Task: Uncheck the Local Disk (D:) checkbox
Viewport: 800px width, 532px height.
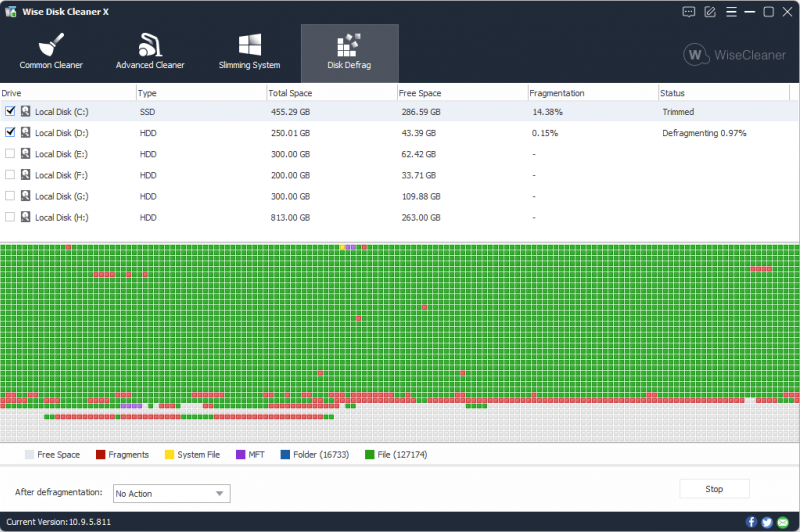Action: pos(10,133)
